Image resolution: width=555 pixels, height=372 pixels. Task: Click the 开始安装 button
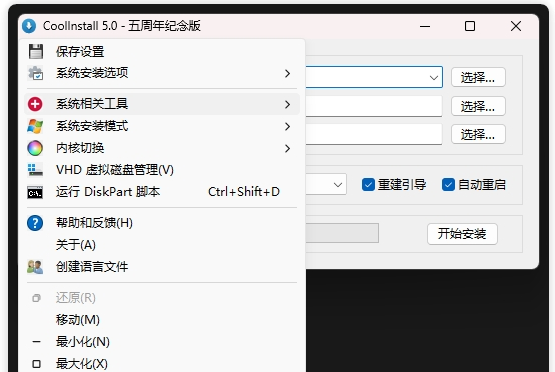coord(462,234)
